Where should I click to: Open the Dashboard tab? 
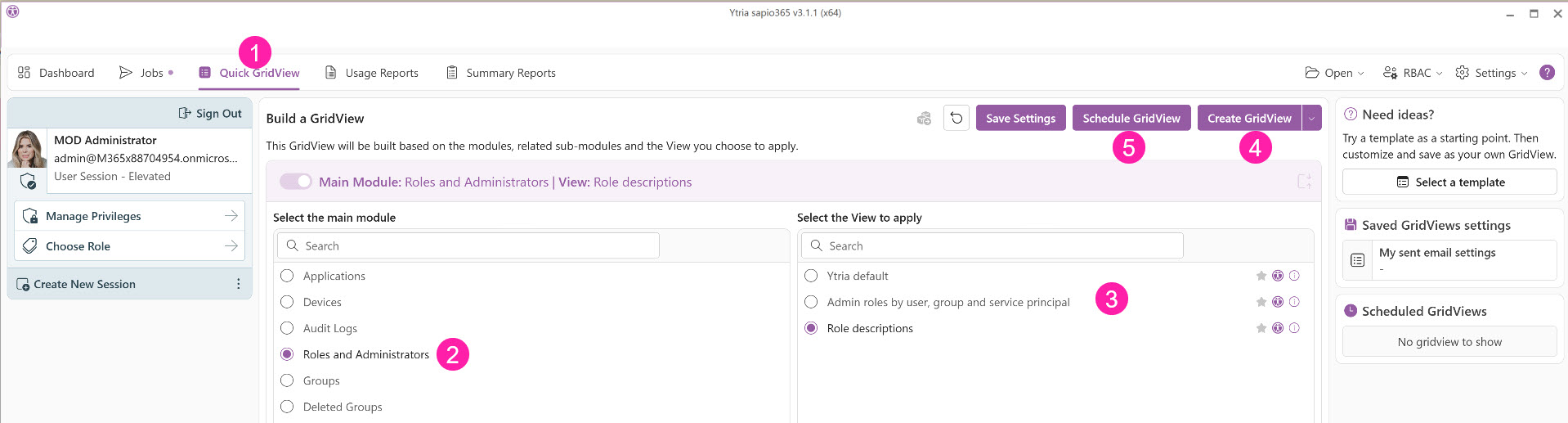56,73
